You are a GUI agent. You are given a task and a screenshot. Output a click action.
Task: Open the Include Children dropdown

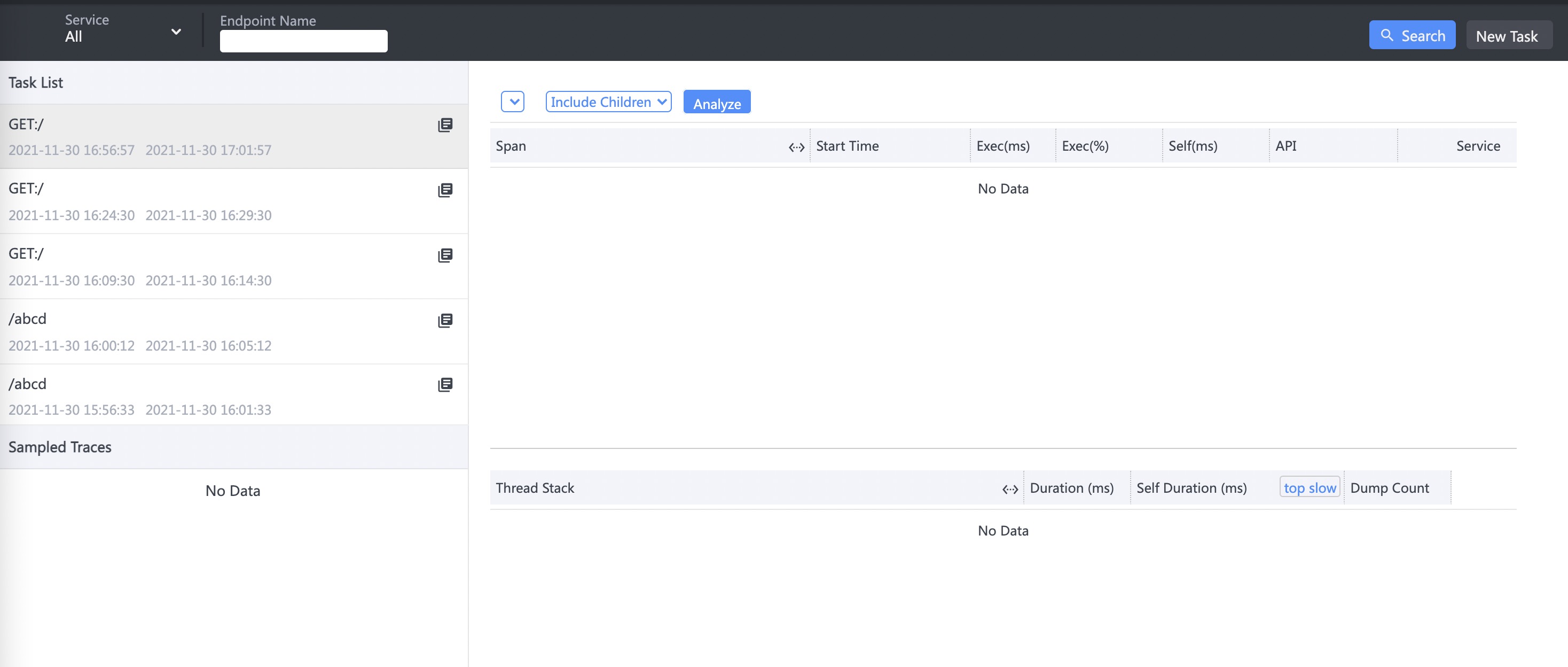[608, 102]
